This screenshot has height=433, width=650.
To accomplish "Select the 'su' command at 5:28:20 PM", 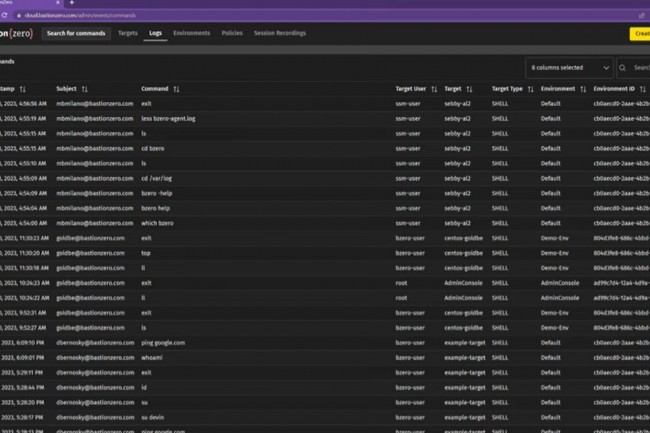I will point(144,402).
